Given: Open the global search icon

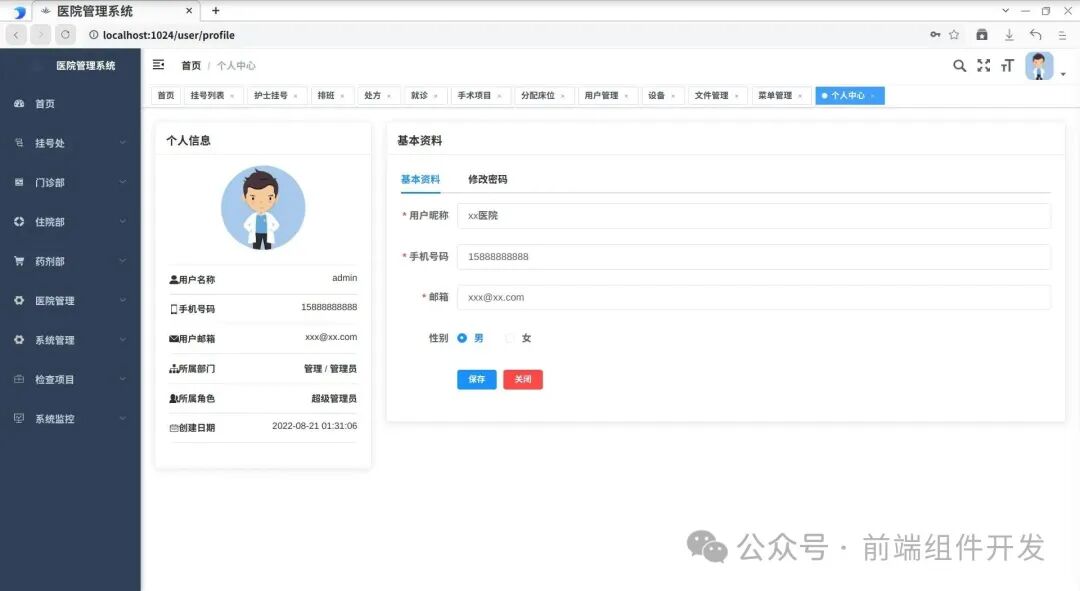Looking at the screenshot, I should coord(959,65).
